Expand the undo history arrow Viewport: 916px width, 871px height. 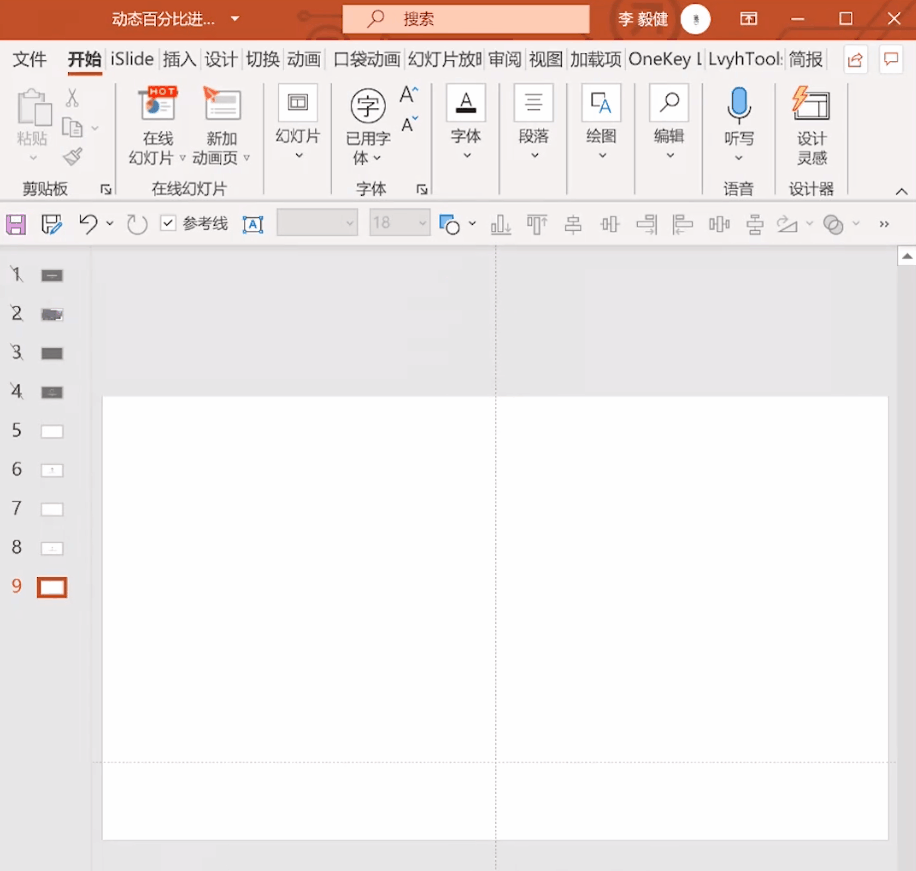pos(109,224)
